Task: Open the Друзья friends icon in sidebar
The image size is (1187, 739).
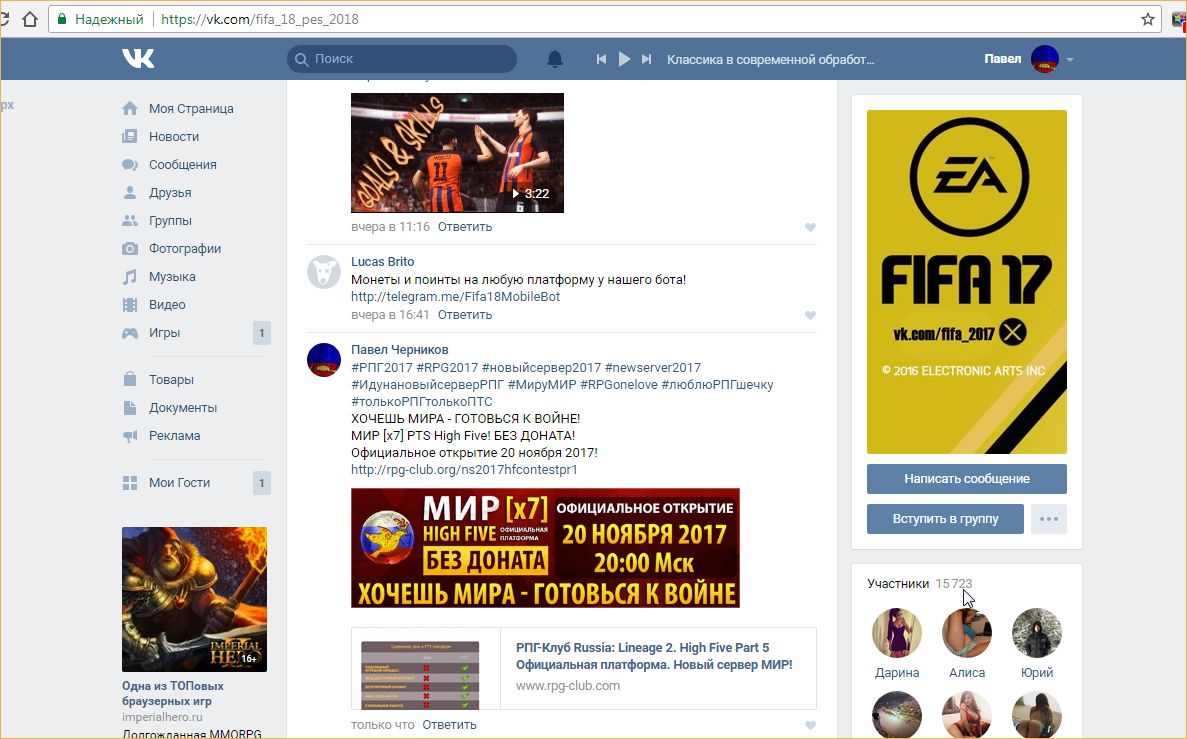Action: pyautogui.click(x=130, y=193)
